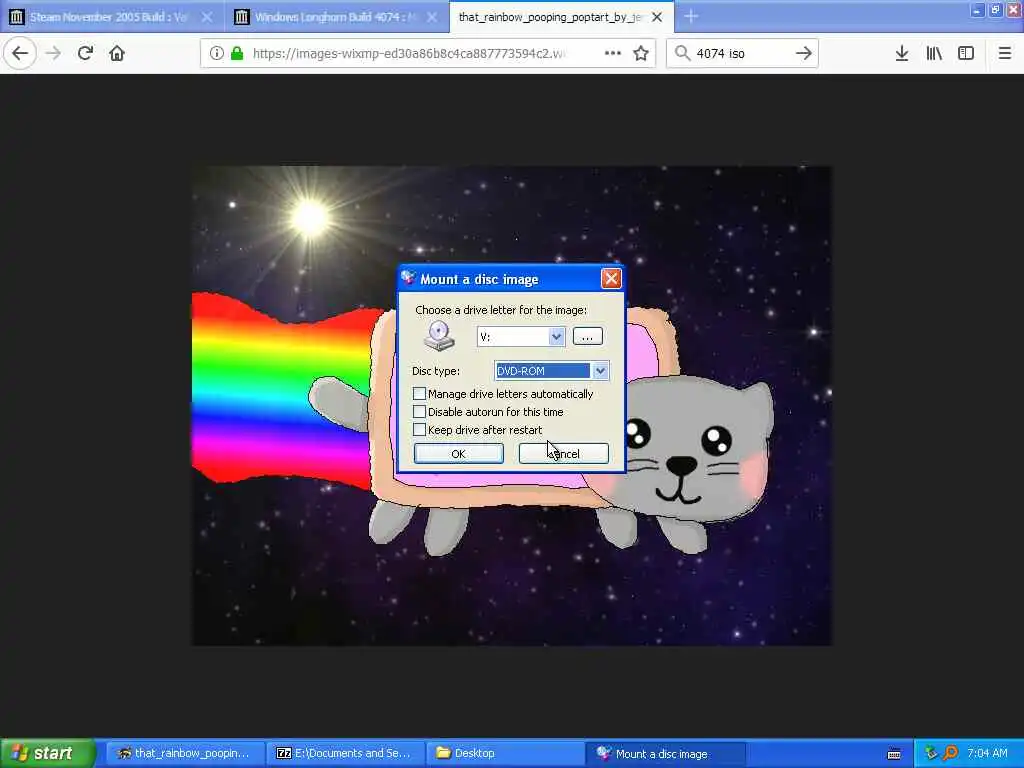Minimize the Firefox window
This screenshot has height=768, width=1024.
[x=976, y=10]
